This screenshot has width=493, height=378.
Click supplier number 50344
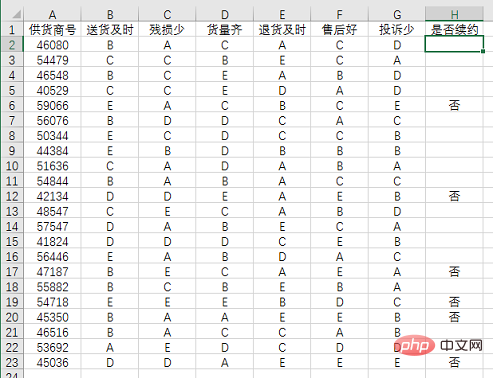pos(52,136)
